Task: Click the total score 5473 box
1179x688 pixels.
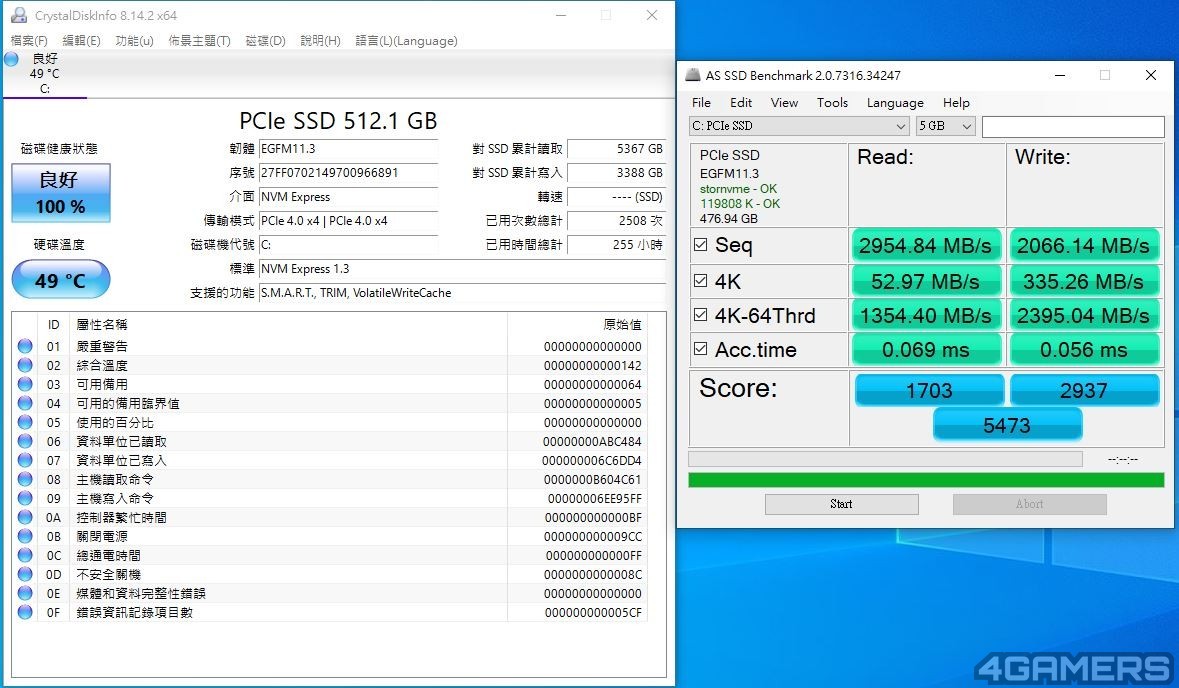Action: [x=1007, y=425]
